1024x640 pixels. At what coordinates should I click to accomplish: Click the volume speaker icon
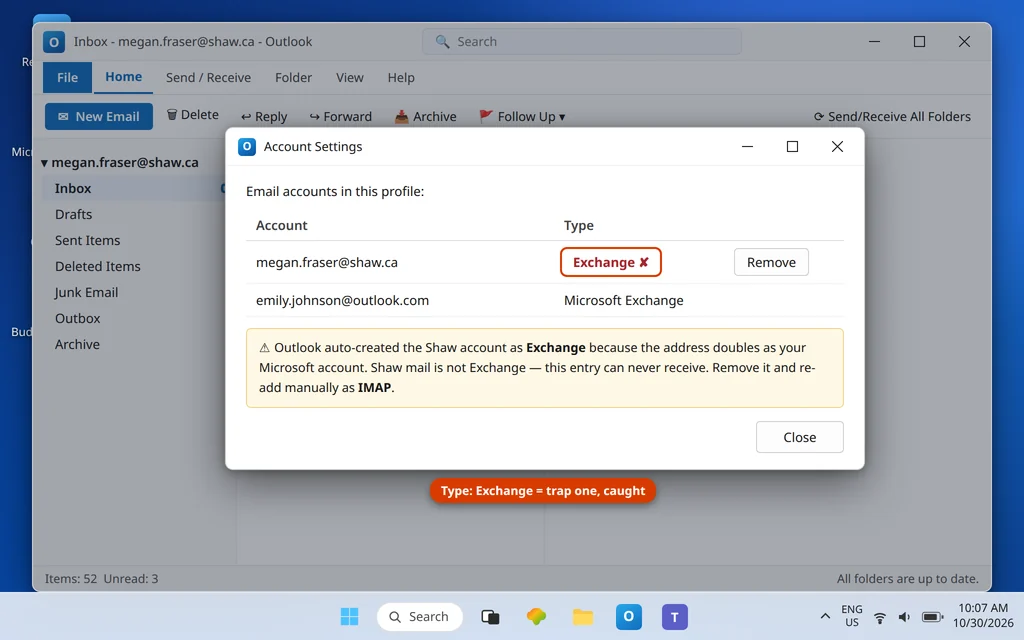point(904,617)
